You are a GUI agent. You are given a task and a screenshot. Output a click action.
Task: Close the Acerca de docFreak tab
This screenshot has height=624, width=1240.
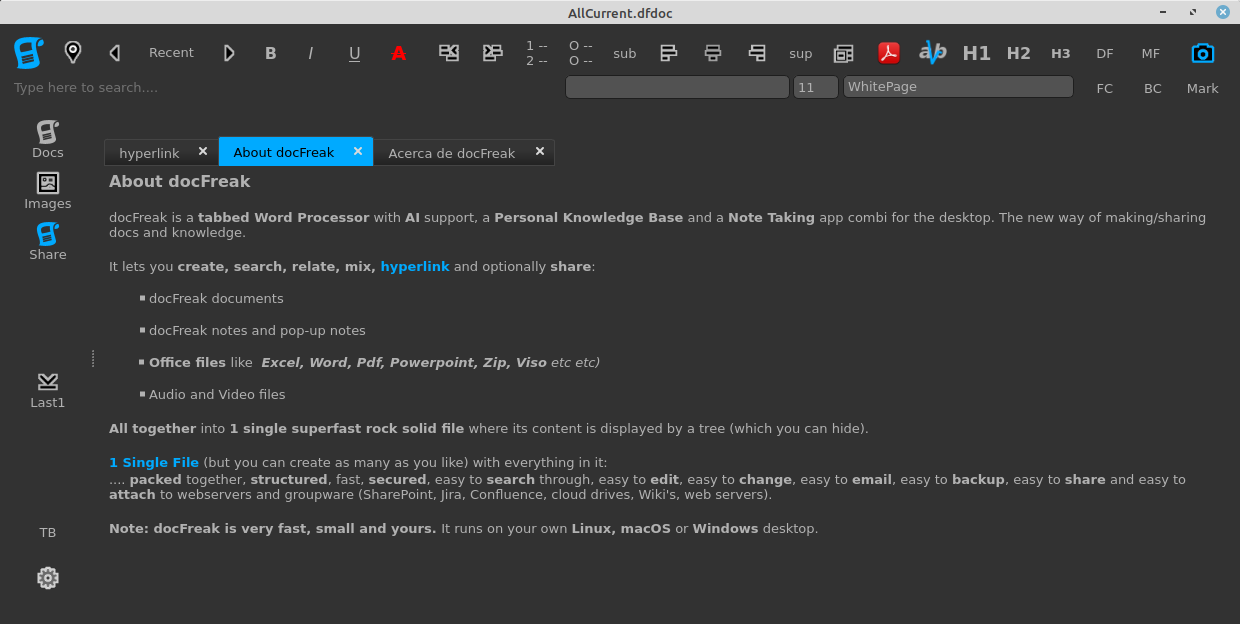tap(540, 151)
